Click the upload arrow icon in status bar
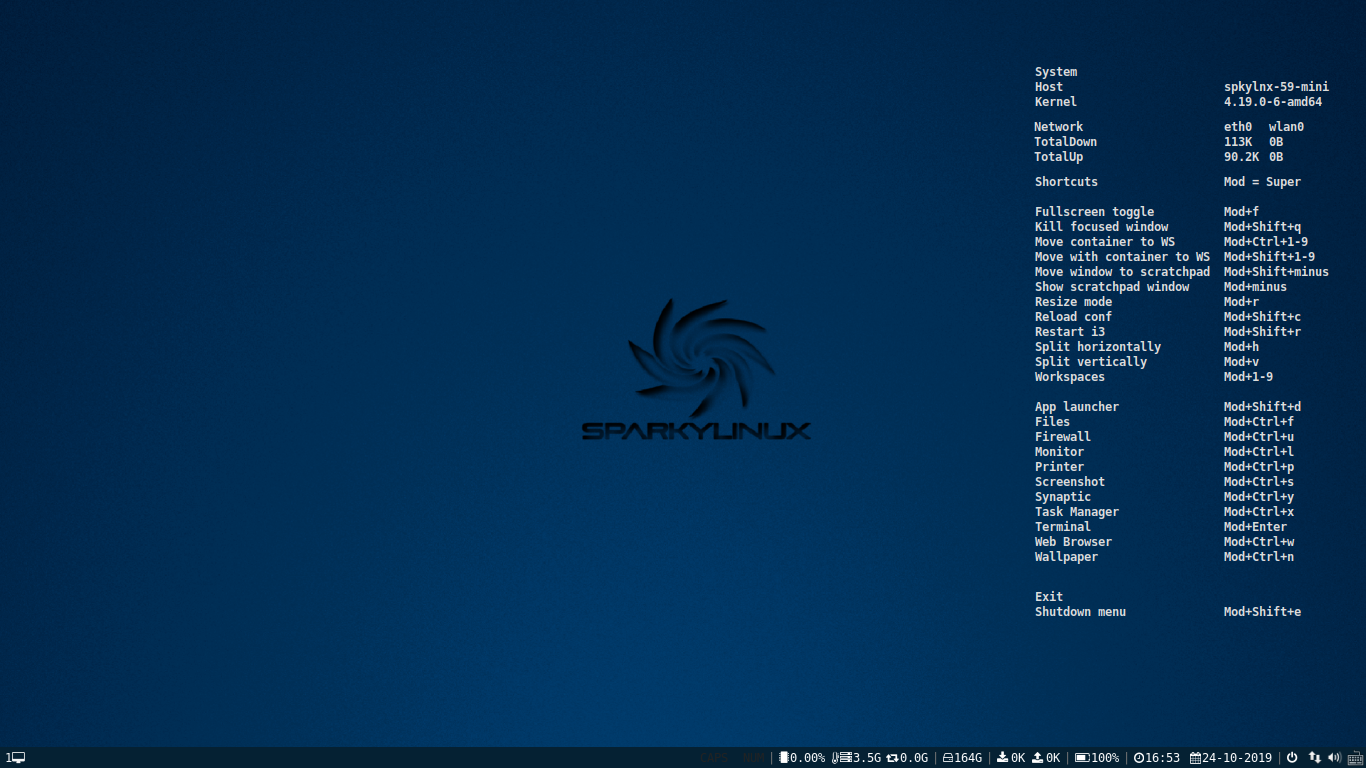The width and height of the screenshot is (1366, 768). 1037,757
